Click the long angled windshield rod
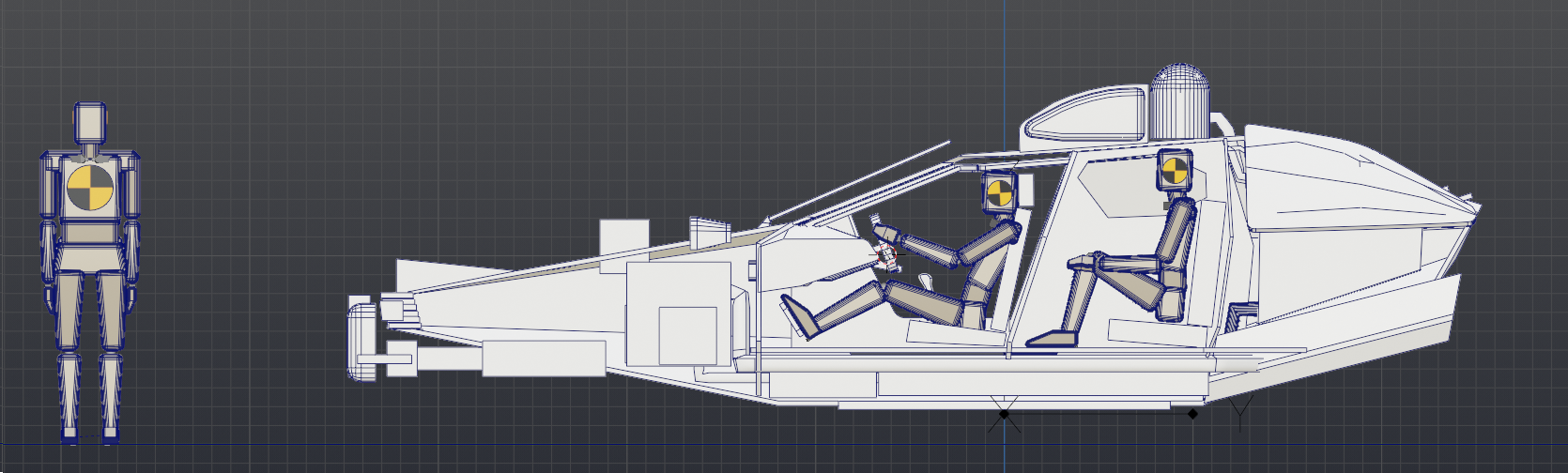 coord(862,181)
